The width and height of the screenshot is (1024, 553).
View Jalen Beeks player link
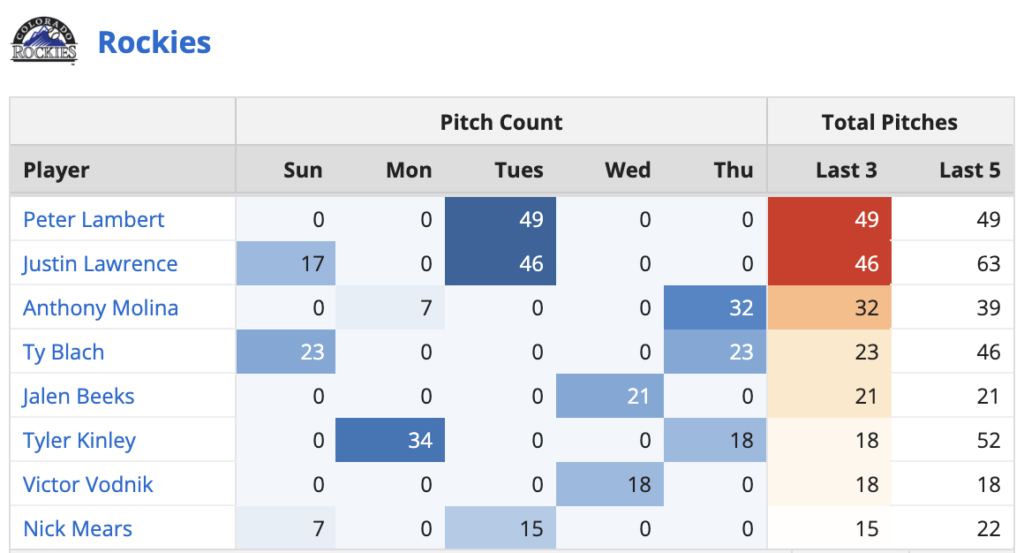pyautogui.click(x=79, y=396)
